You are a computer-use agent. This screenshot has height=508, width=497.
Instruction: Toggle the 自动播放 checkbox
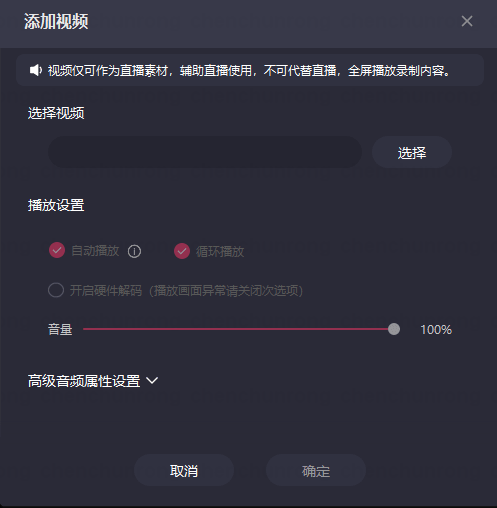click(57, 250)
